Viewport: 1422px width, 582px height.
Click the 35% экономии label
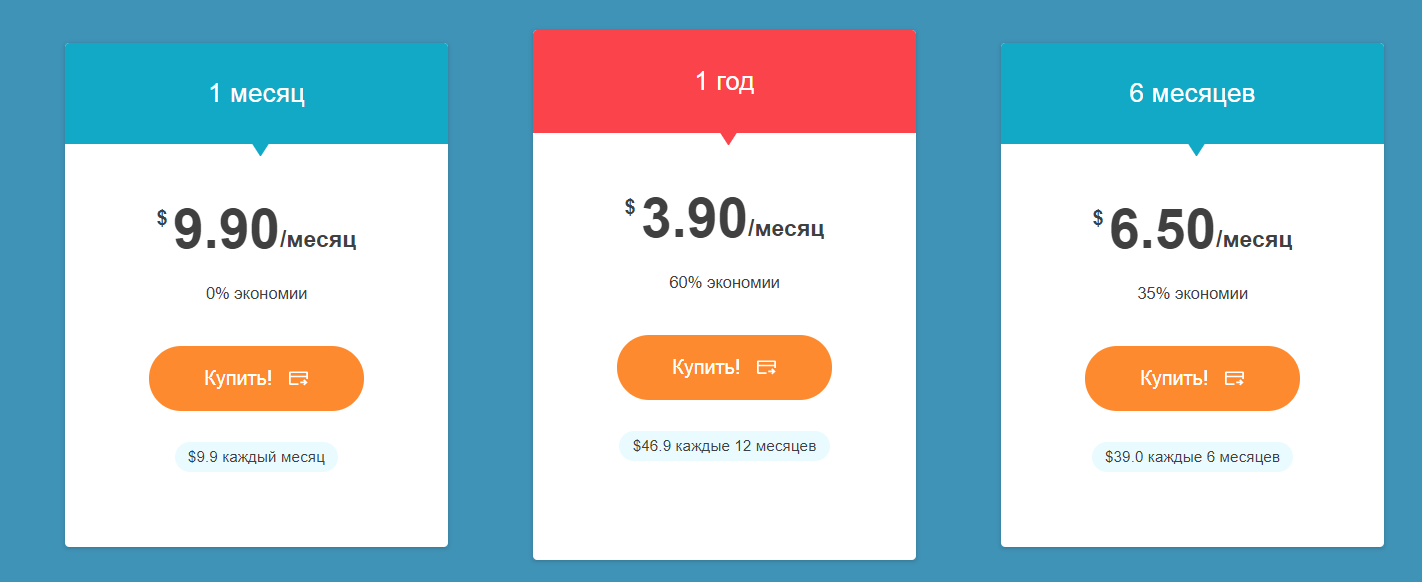point(1192,294)
